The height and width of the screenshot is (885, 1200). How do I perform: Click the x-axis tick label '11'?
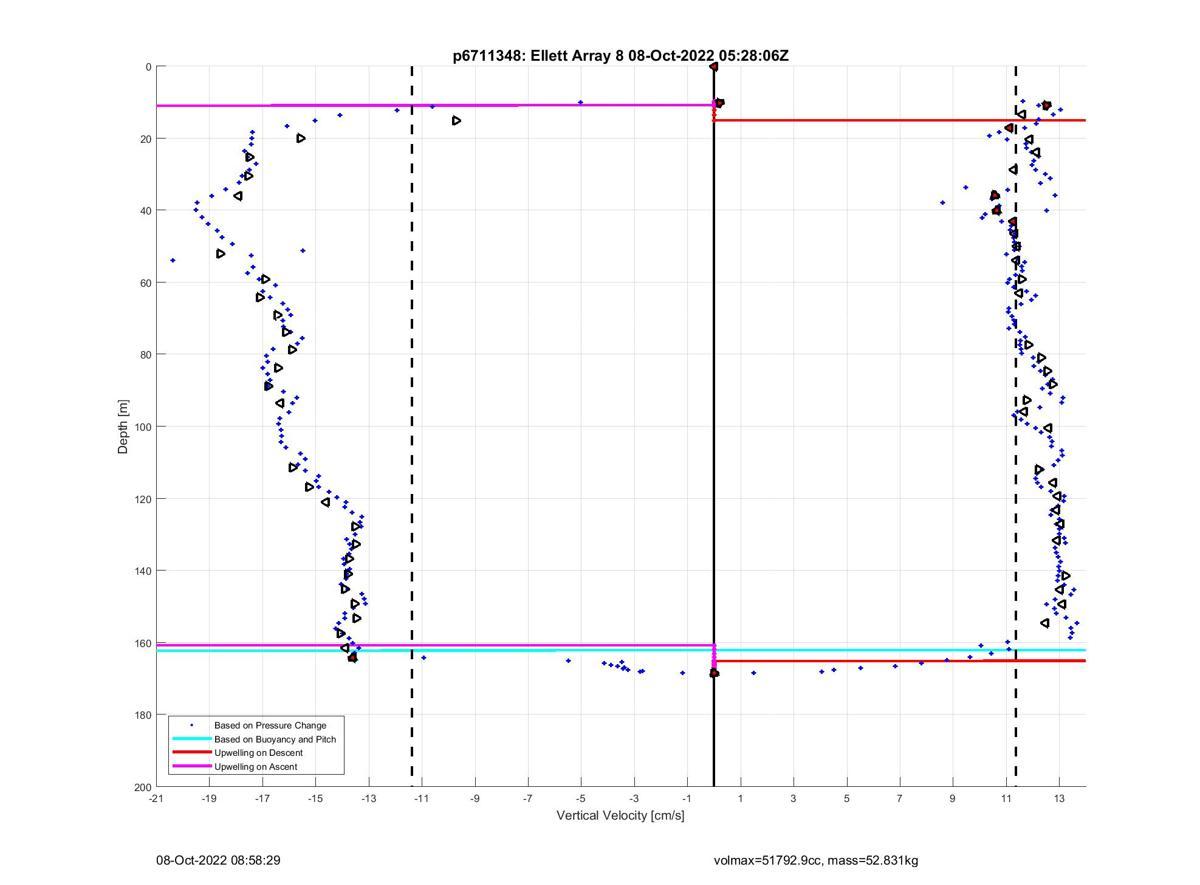click(1006, 799)
